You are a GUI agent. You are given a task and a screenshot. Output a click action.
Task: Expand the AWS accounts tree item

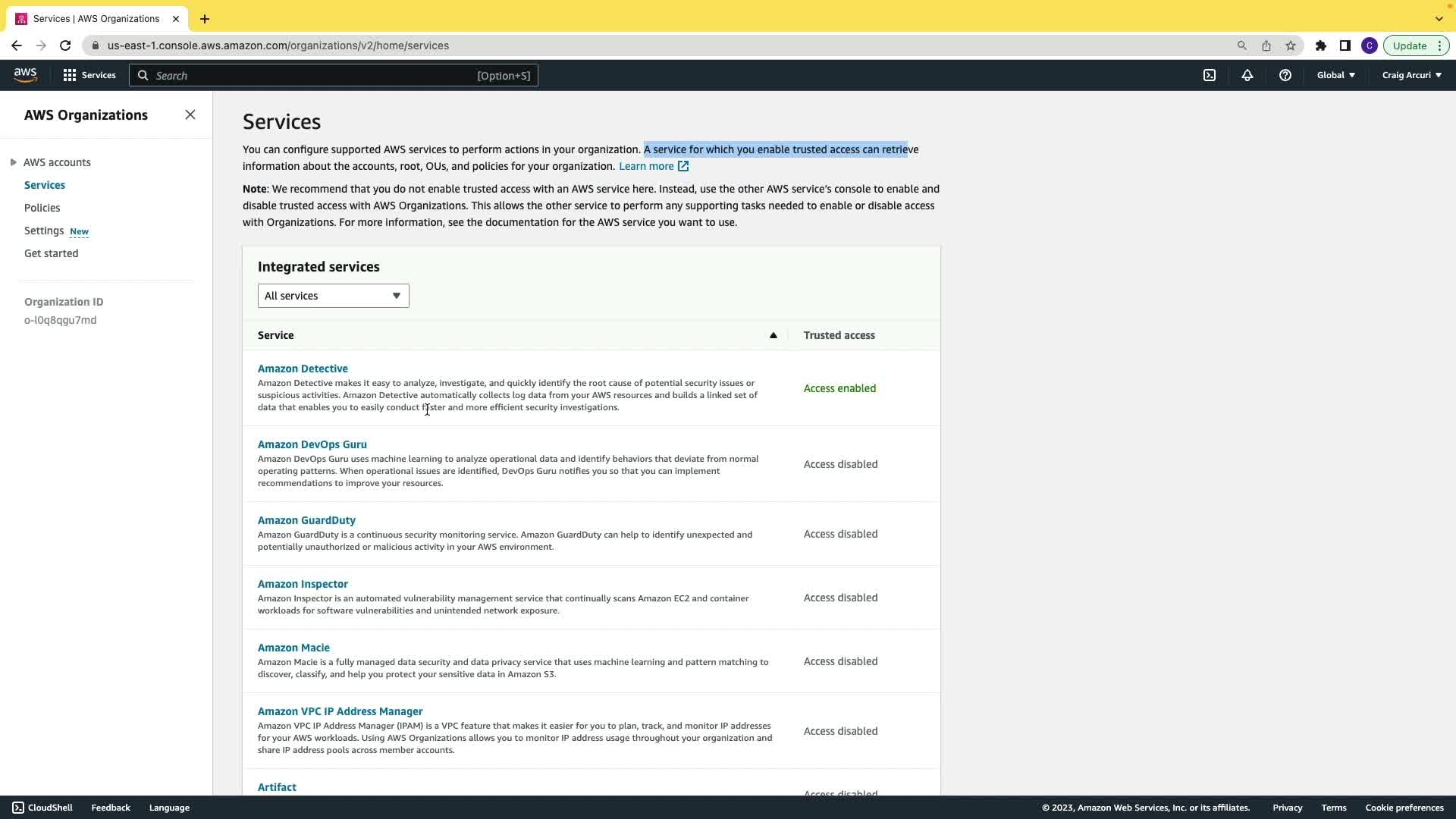coord(14,162)
